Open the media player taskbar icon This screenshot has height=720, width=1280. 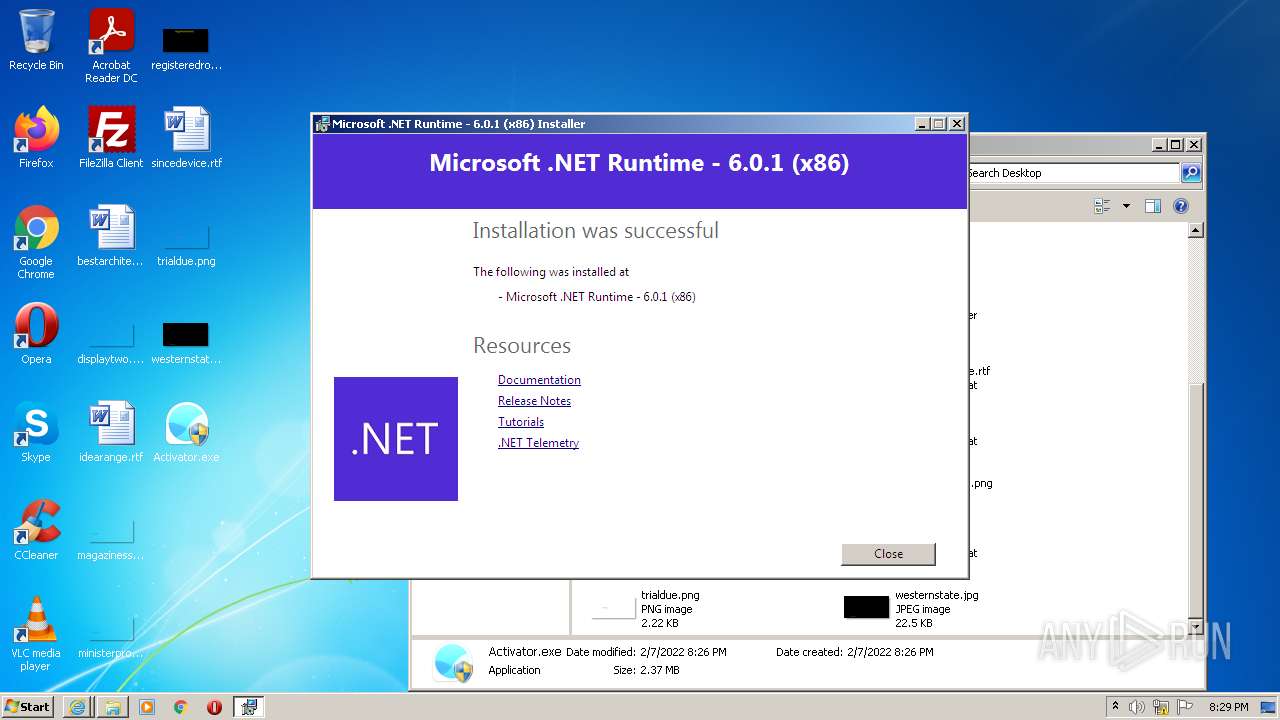(x=147, y=707)
